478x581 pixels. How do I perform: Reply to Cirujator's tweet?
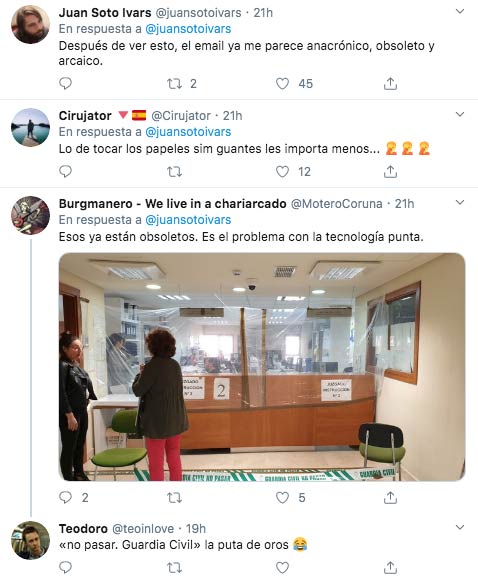(x=65, y=172)
